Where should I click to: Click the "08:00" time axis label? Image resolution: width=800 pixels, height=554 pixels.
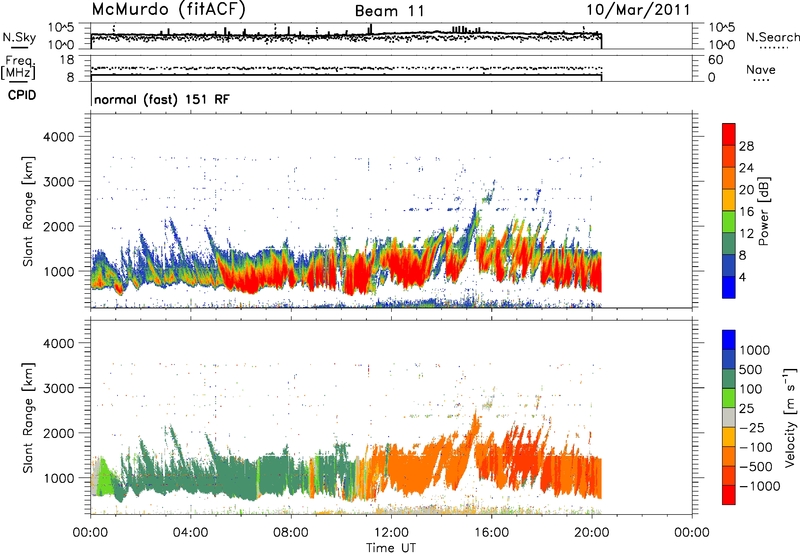coord(291,533)
